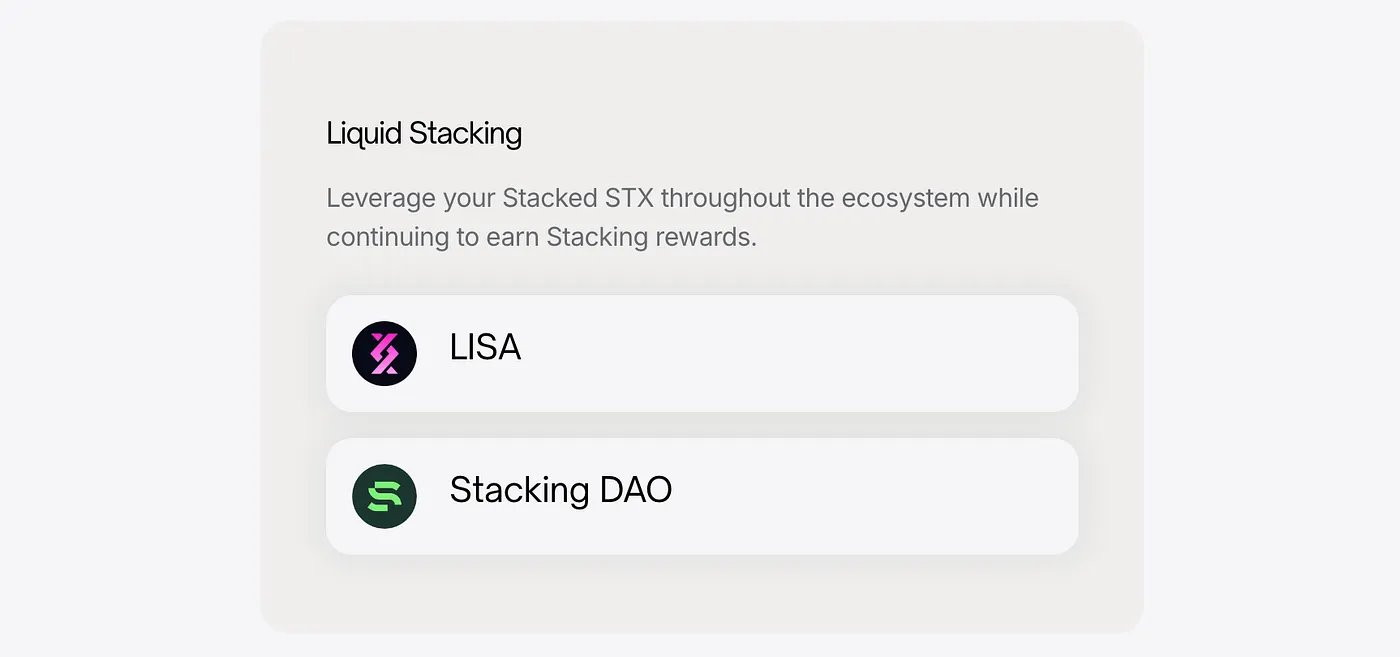Image resolution: width=1400 pixels, height=657 pixels.
Task: Open the LISA liquid stacking provider
Action: [700, 353]
